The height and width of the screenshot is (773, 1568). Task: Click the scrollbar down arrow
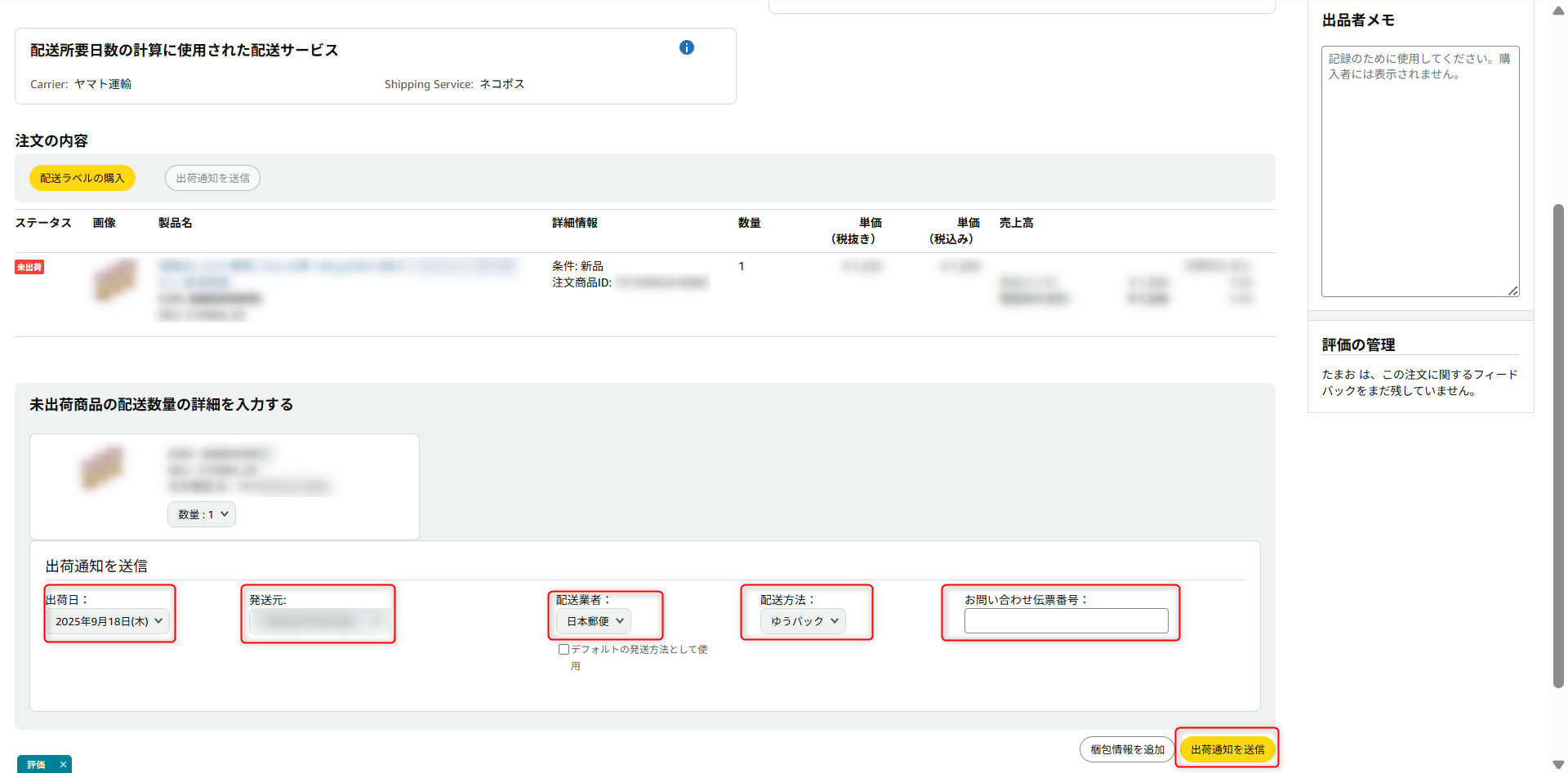1558,763
